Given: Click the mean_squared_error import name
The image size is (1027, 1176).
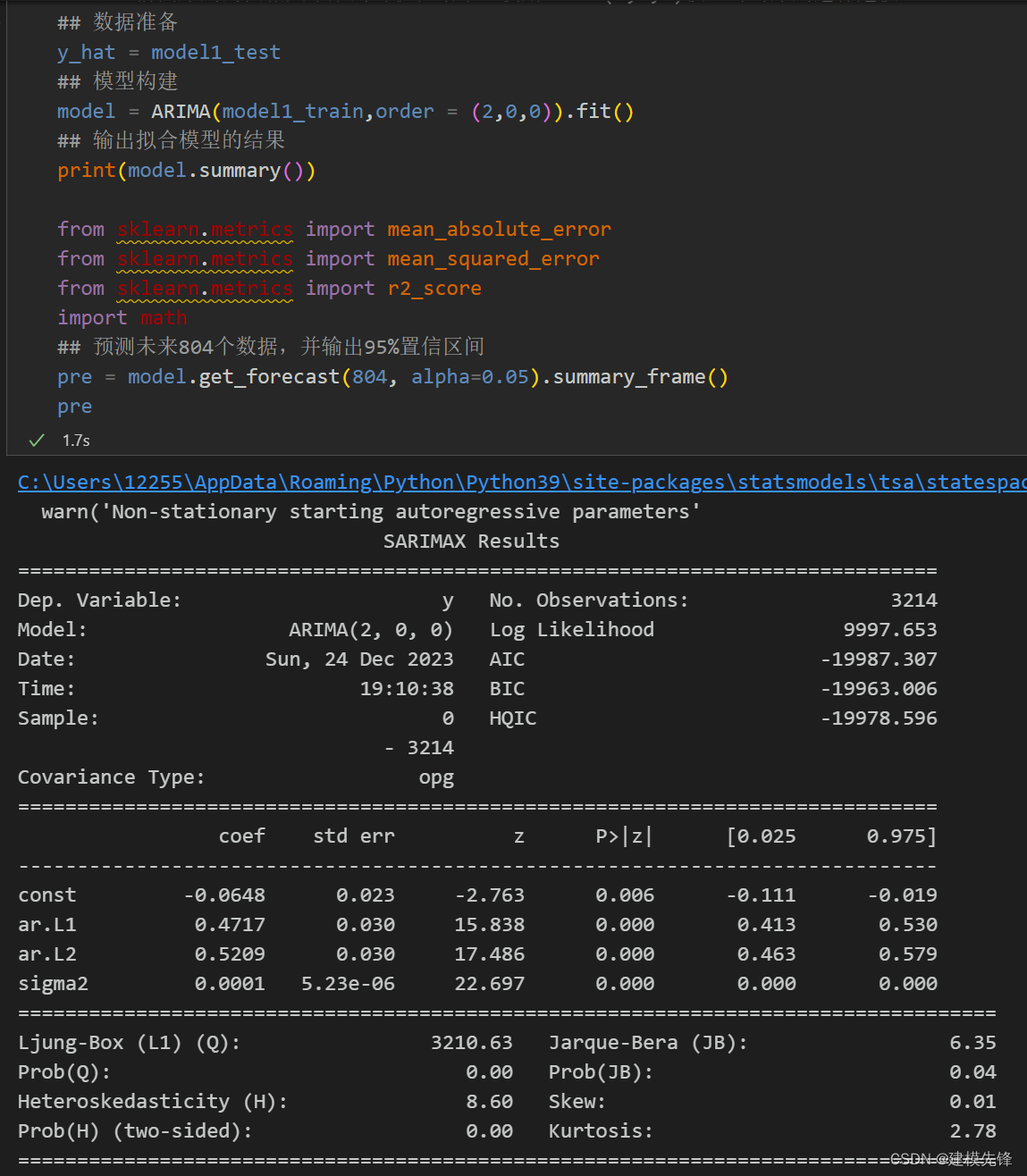Looking at the screenshot, I should 492,259.
